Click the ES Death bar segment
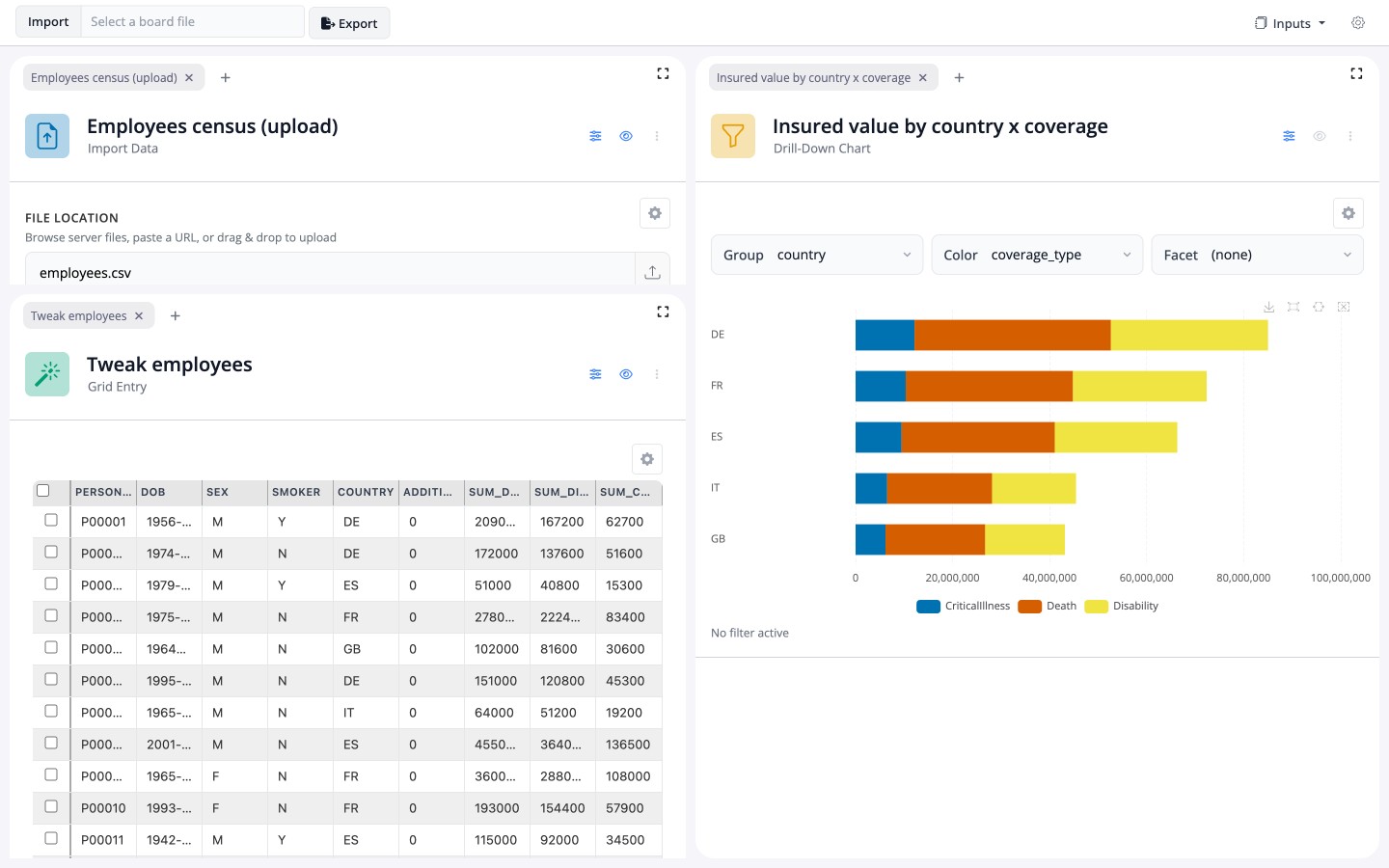Screen dimensions: 1389x868 pyautogui.click(x=978, y=437)
